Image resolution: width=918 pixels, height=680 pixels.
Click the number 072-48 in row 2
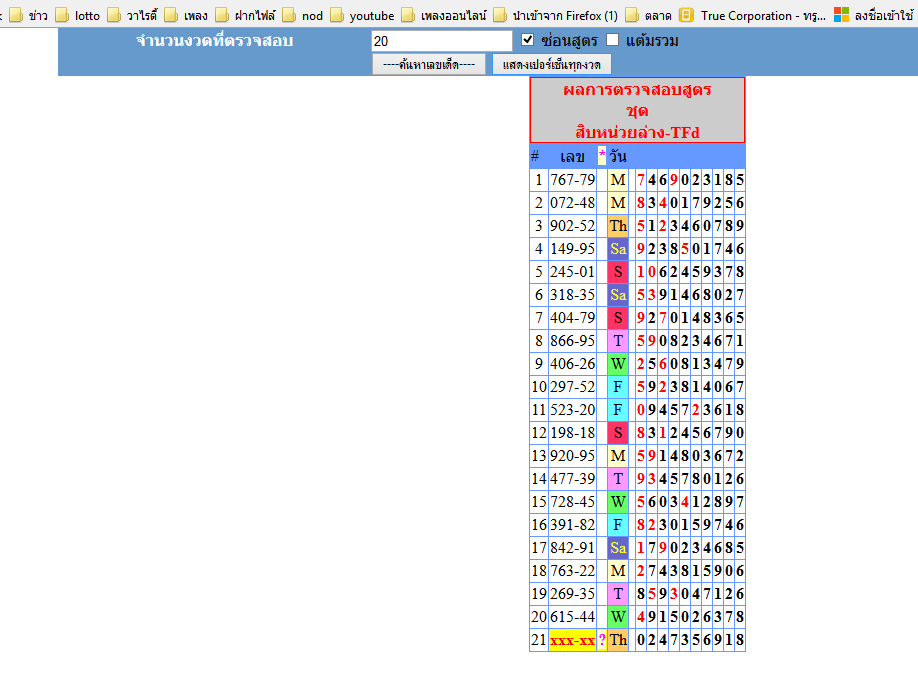point(573,203)
